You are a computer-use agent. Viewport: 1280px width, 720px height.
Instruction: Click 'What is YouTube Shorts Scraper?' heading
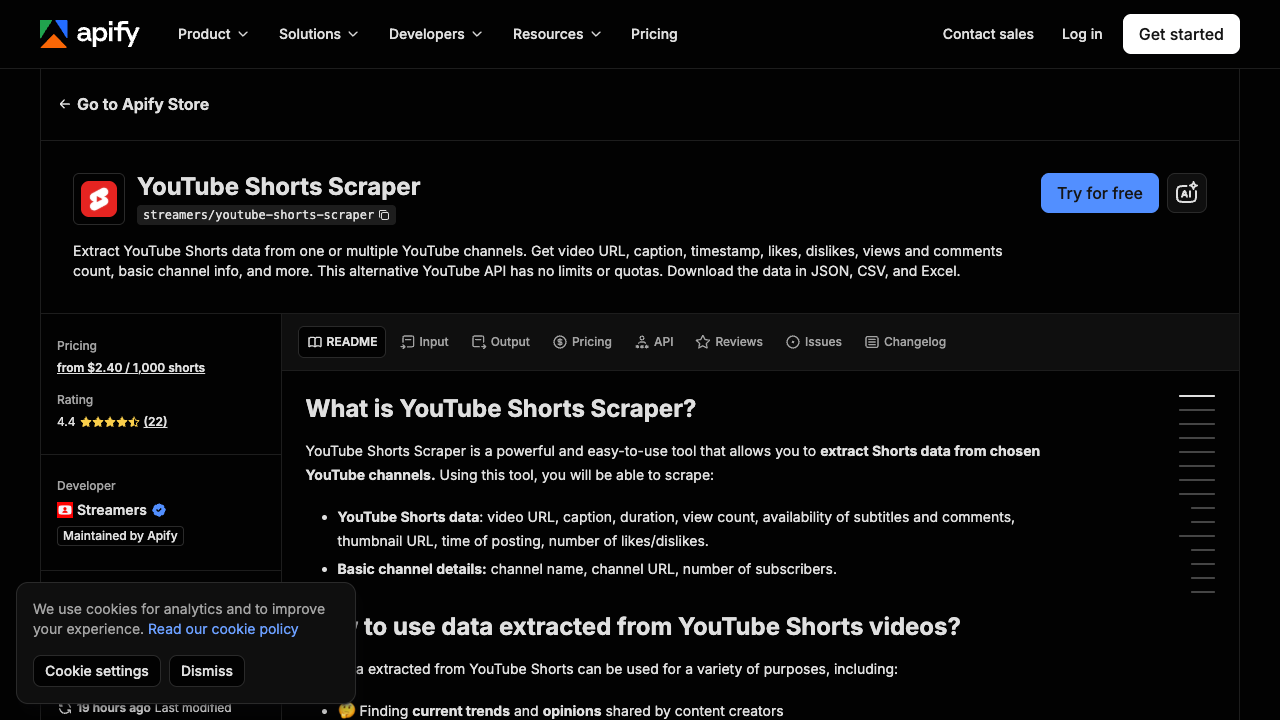click(x=501, y=409)
